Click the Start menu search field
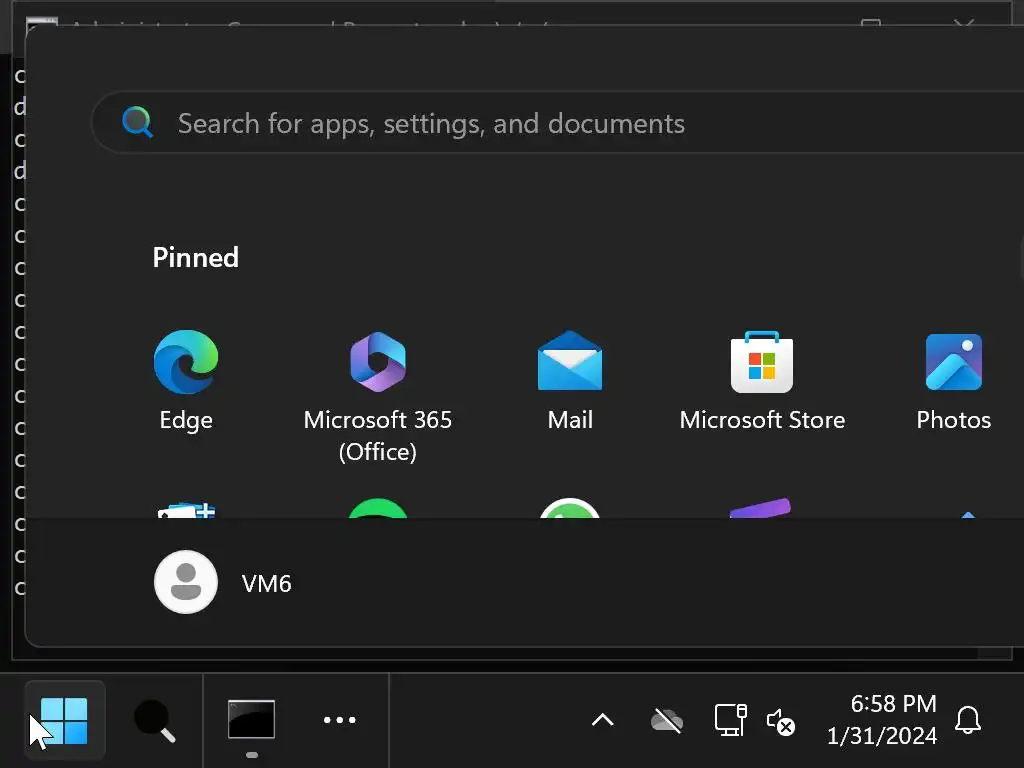 [x=558, y=123]
